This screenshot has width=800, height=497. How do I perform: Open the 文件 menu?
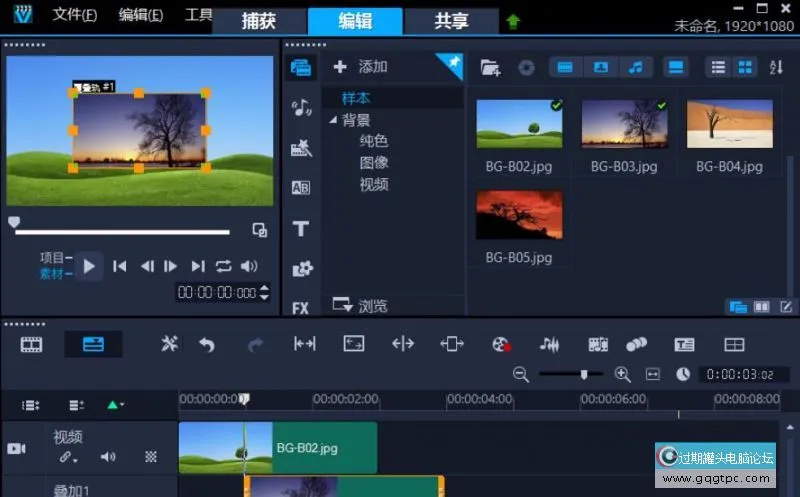(x=75, y=15)
